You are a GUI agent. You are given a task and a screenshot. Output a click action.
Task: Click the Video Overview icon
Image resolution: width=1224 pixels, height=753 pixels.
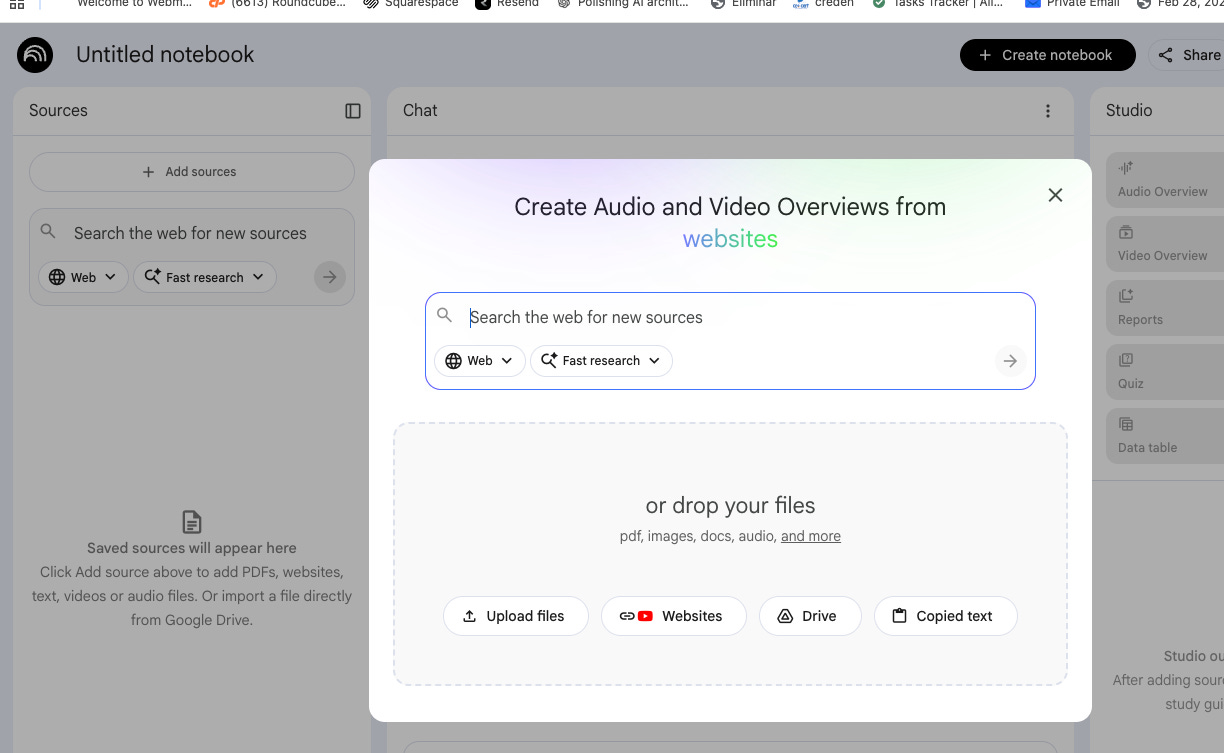pyautogui.click(x=1126, y=232)
